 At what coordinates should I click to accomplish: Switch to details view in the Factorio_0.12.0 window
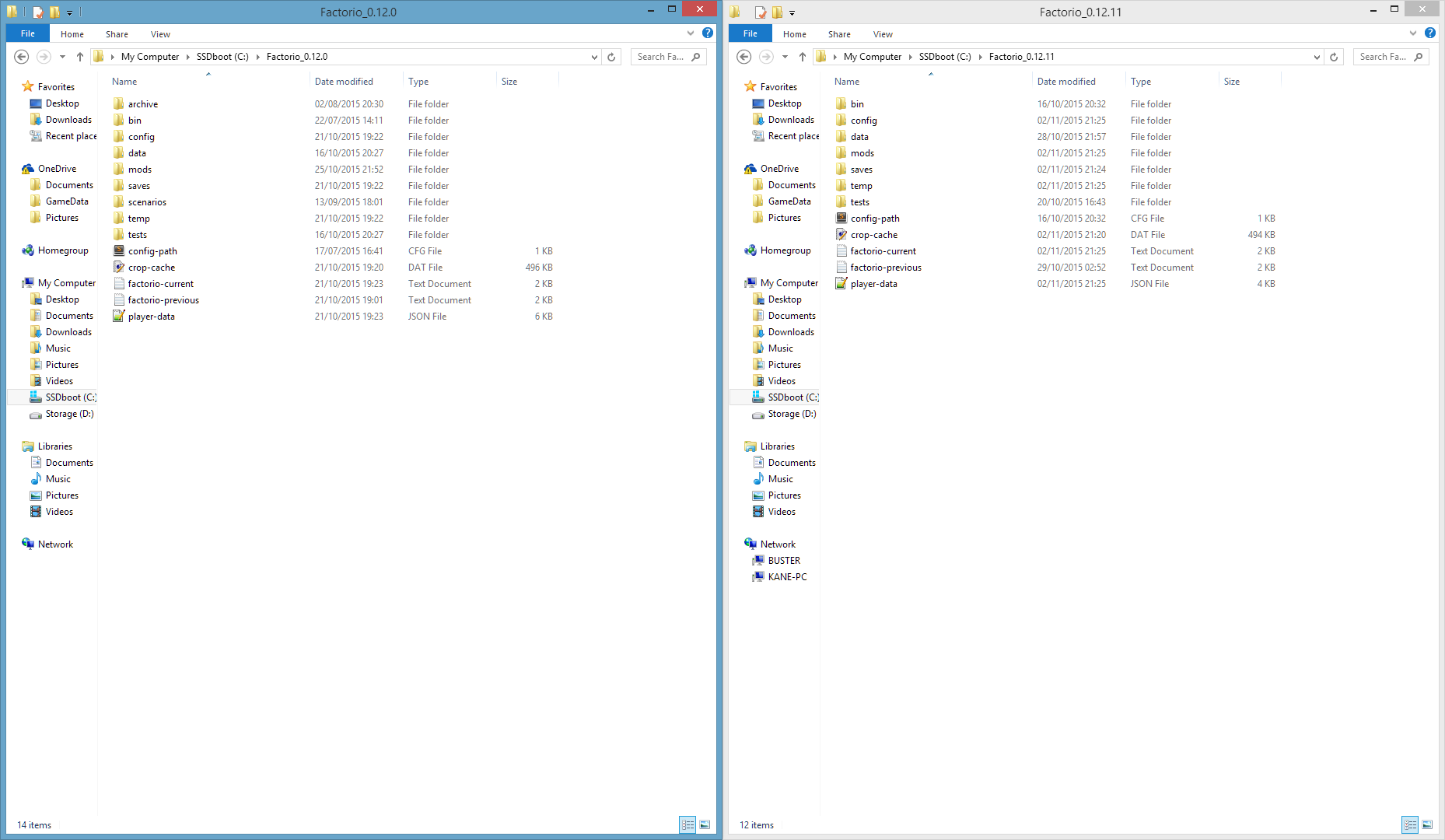(688, 824)
